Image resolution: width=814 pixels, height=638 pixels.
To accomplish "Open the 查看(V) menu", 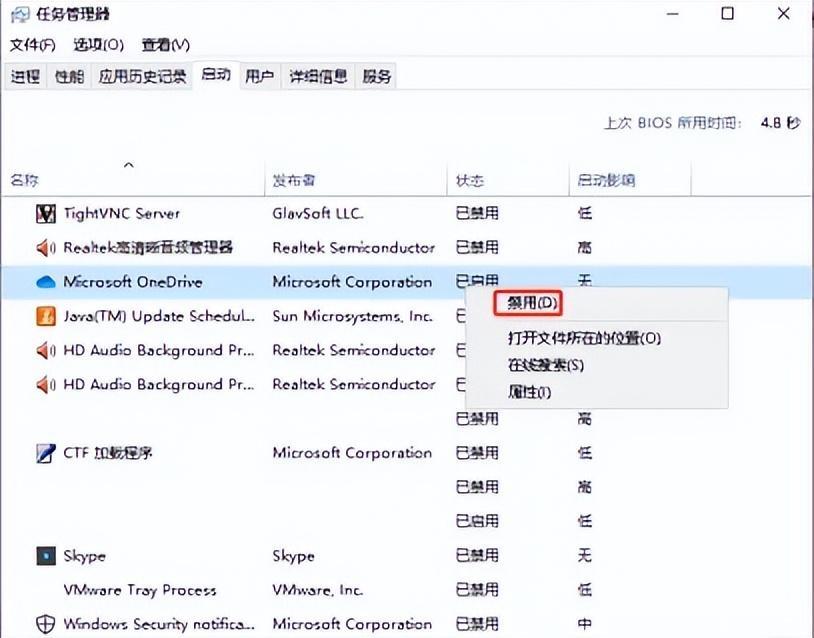I will click(x=166, y=45).
